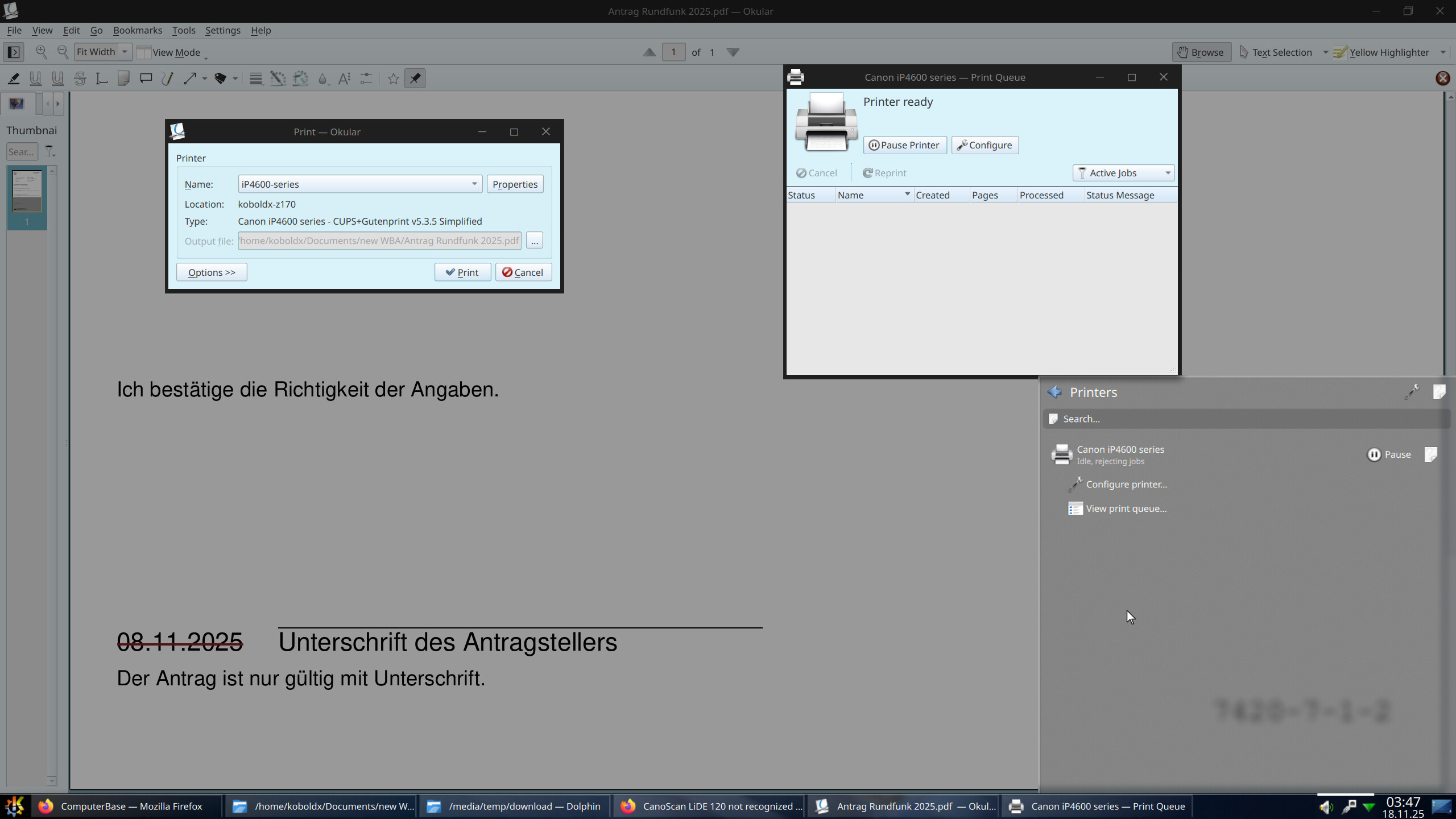The width and height of the screenshot is (1456, 819).
Task: Choose the Freehand Line tool
Action: tap(167, 78)
